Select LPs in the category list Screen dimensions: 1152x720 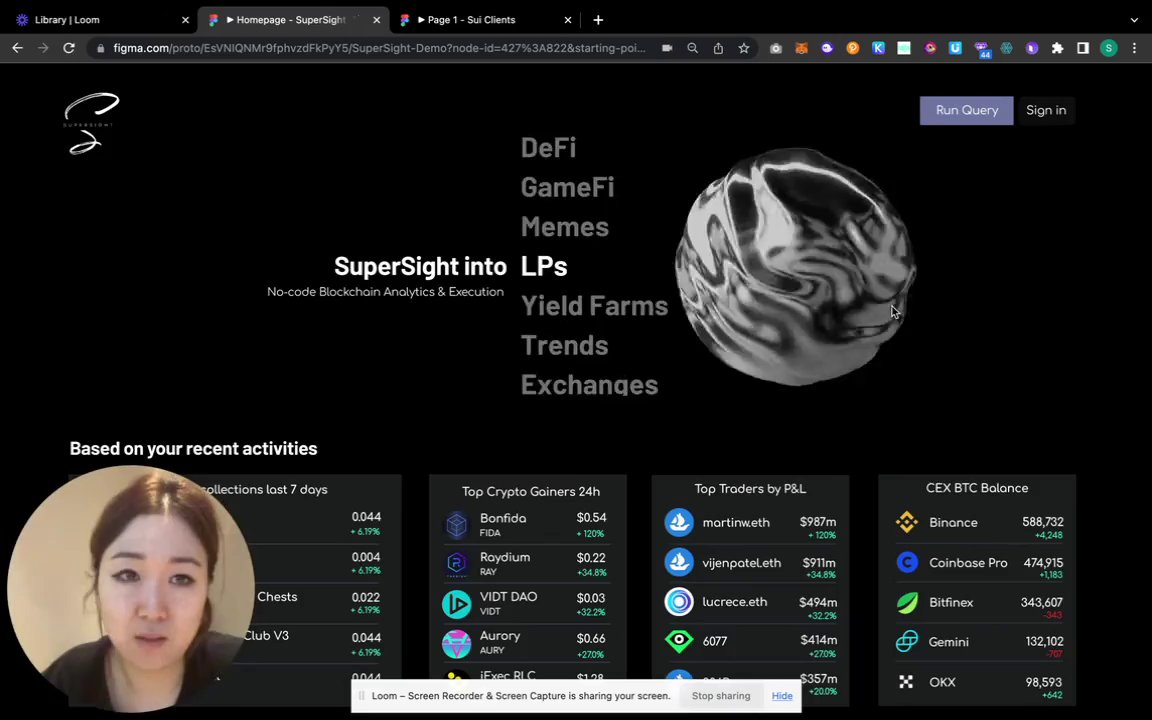click(544, 266)
